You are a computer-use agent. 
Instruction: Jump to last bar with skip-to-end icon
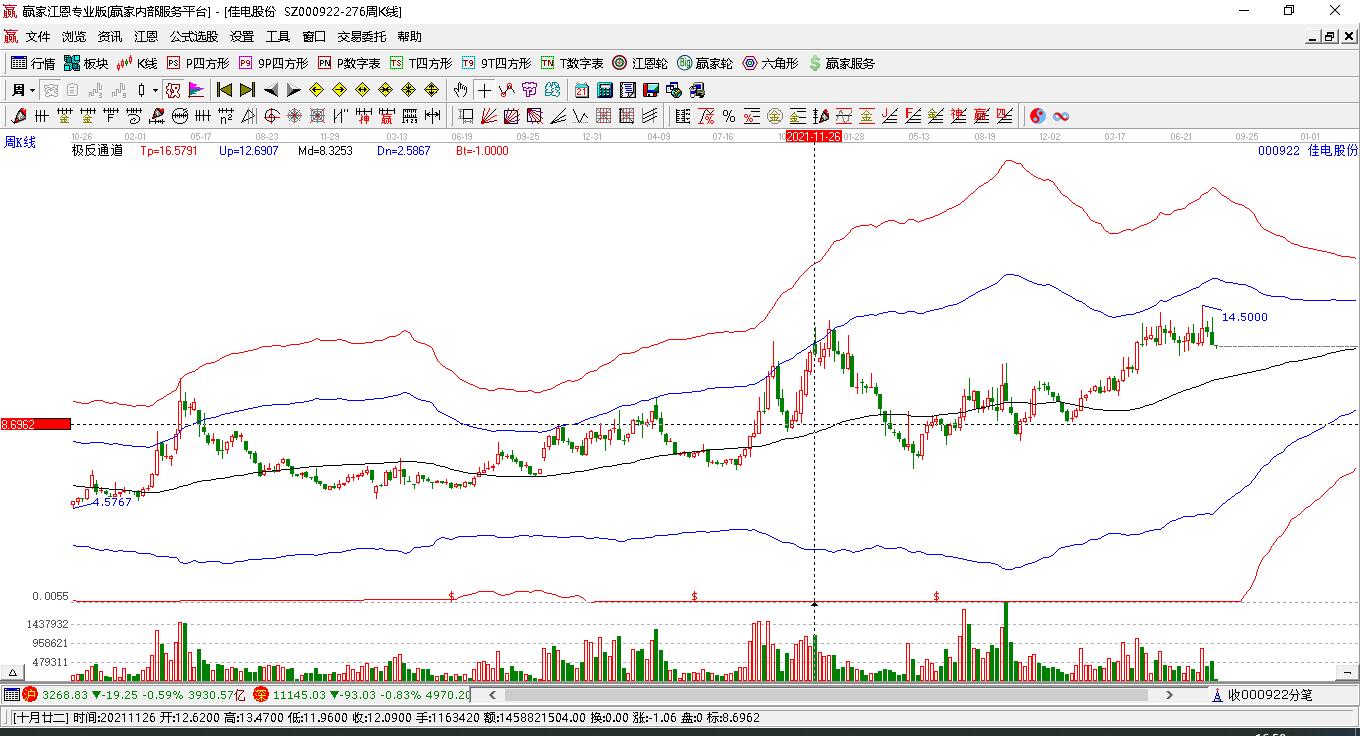point(247,90)
